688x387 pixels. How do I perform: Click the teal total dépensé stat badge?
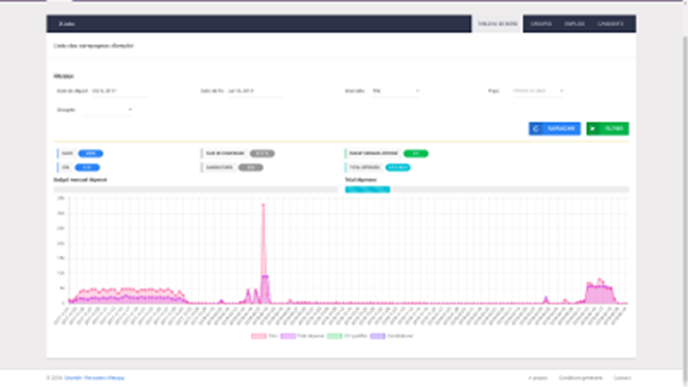click(x=398, y=168)
